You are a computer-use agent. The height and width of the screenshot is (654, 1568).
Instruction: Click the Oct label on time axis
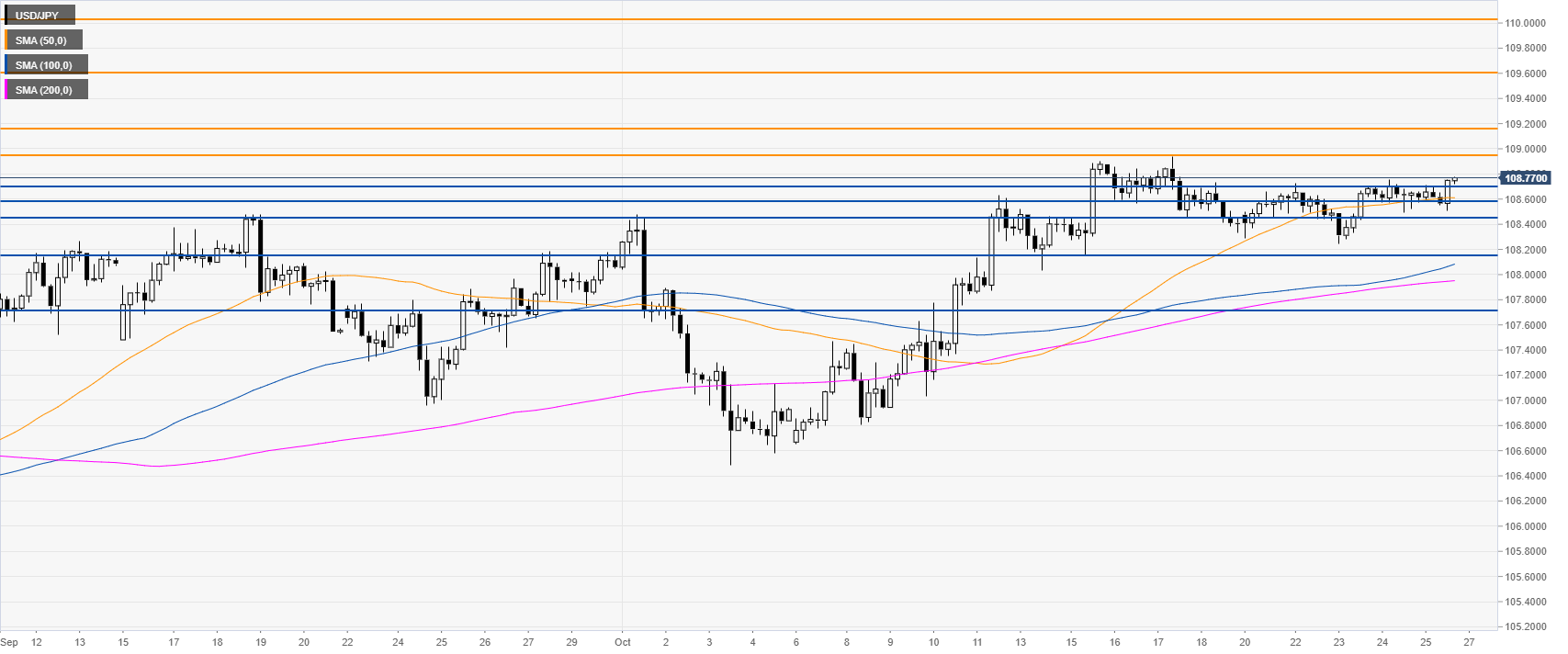tap(623, 642)
